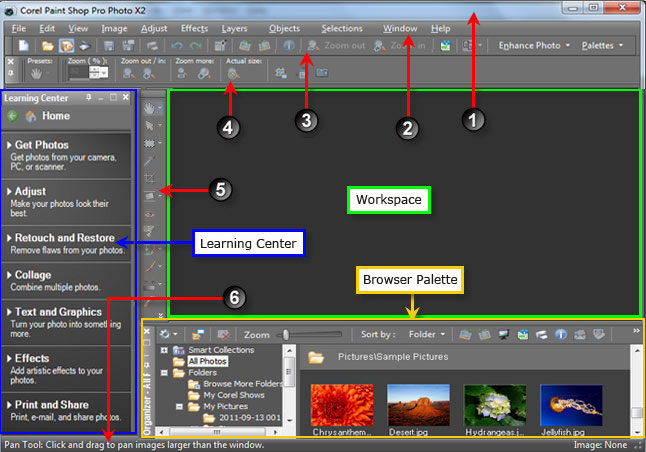Click the monitor slideshow icon in Organizer toolbar

click(503, 334)
